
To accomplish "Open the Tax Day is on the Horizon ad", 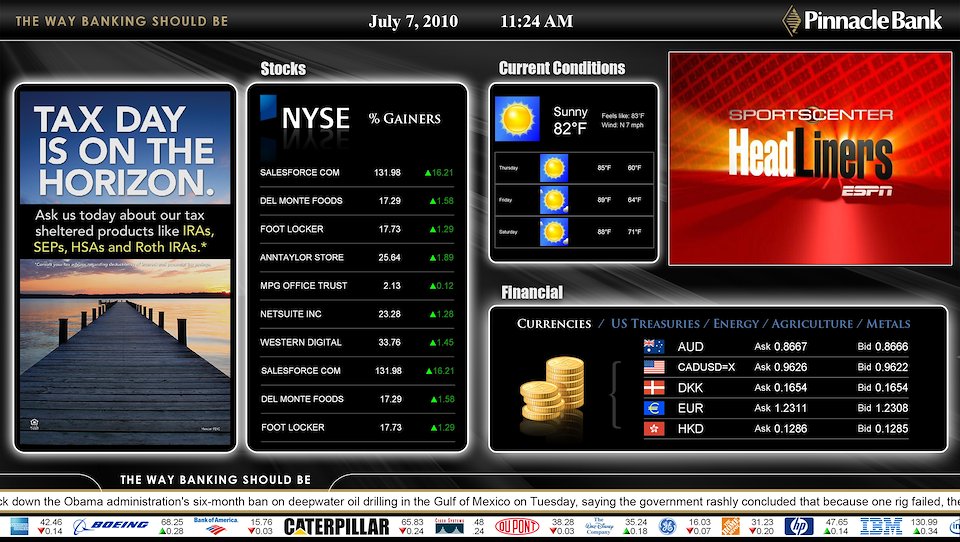I will (x=126, y=268).
